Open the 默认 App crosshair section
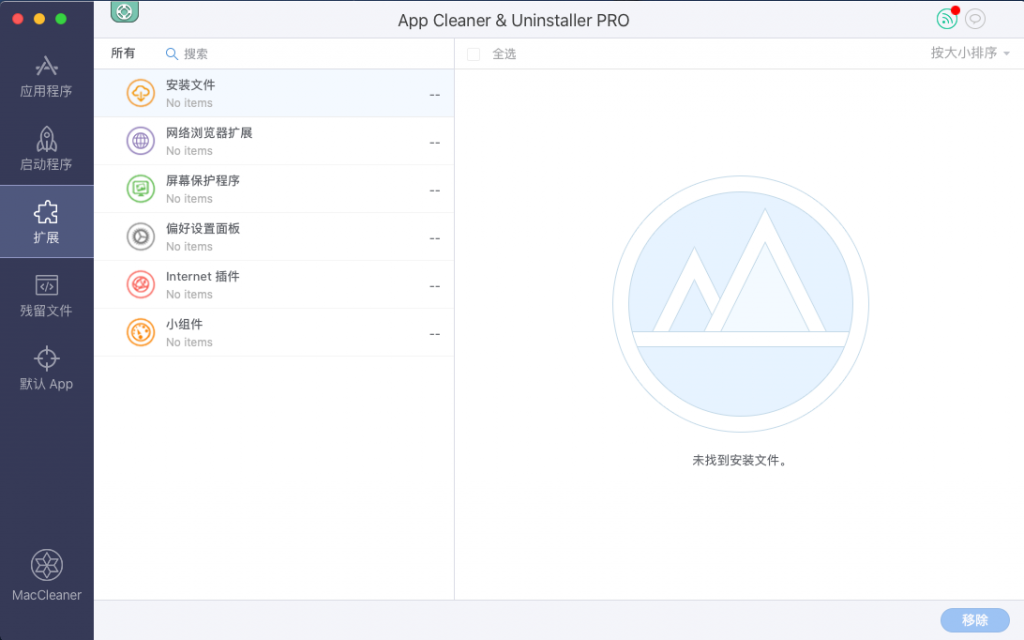This screenshot has width=1024, height=640. [x=46, y=368]
